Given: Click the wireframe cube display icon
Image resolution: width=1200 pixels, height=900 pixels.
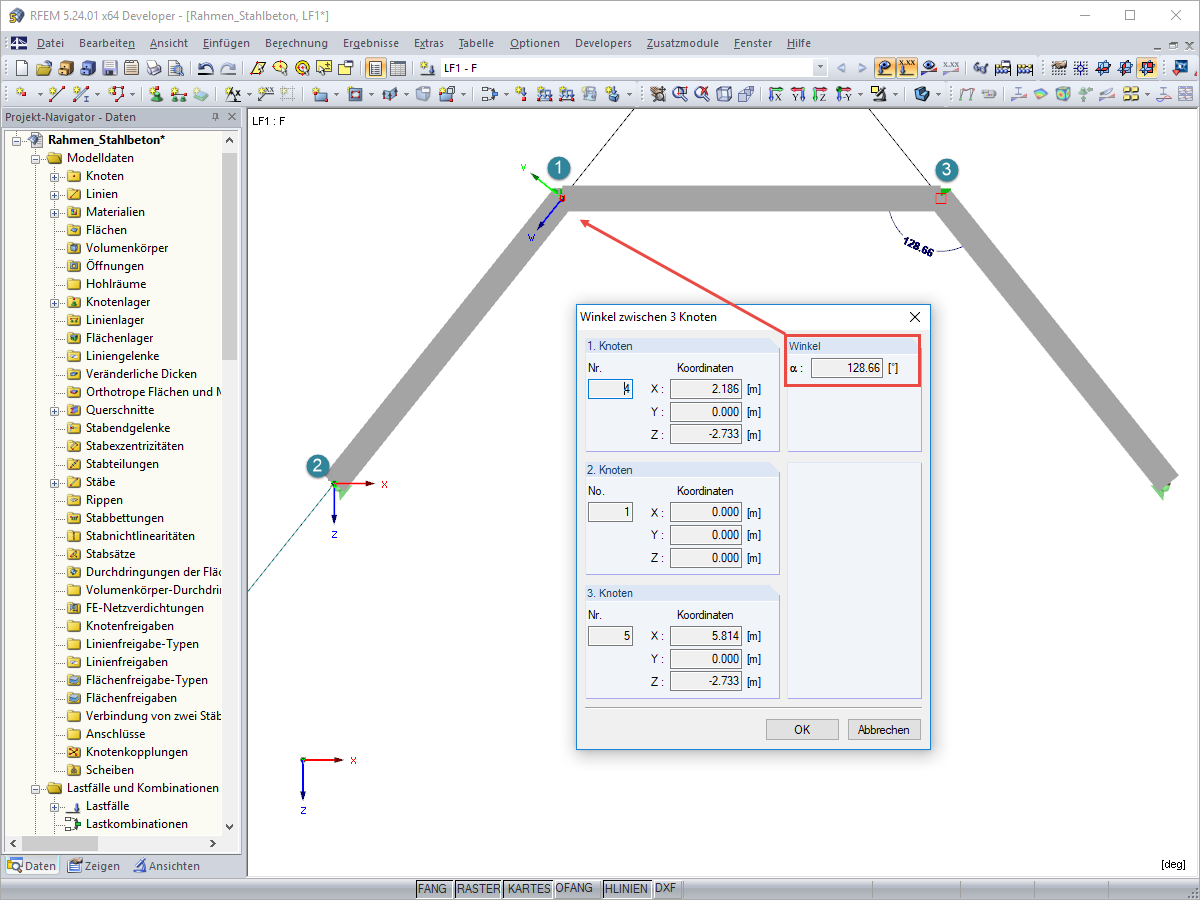Looking at the screenshot, I should click(724, 94).
